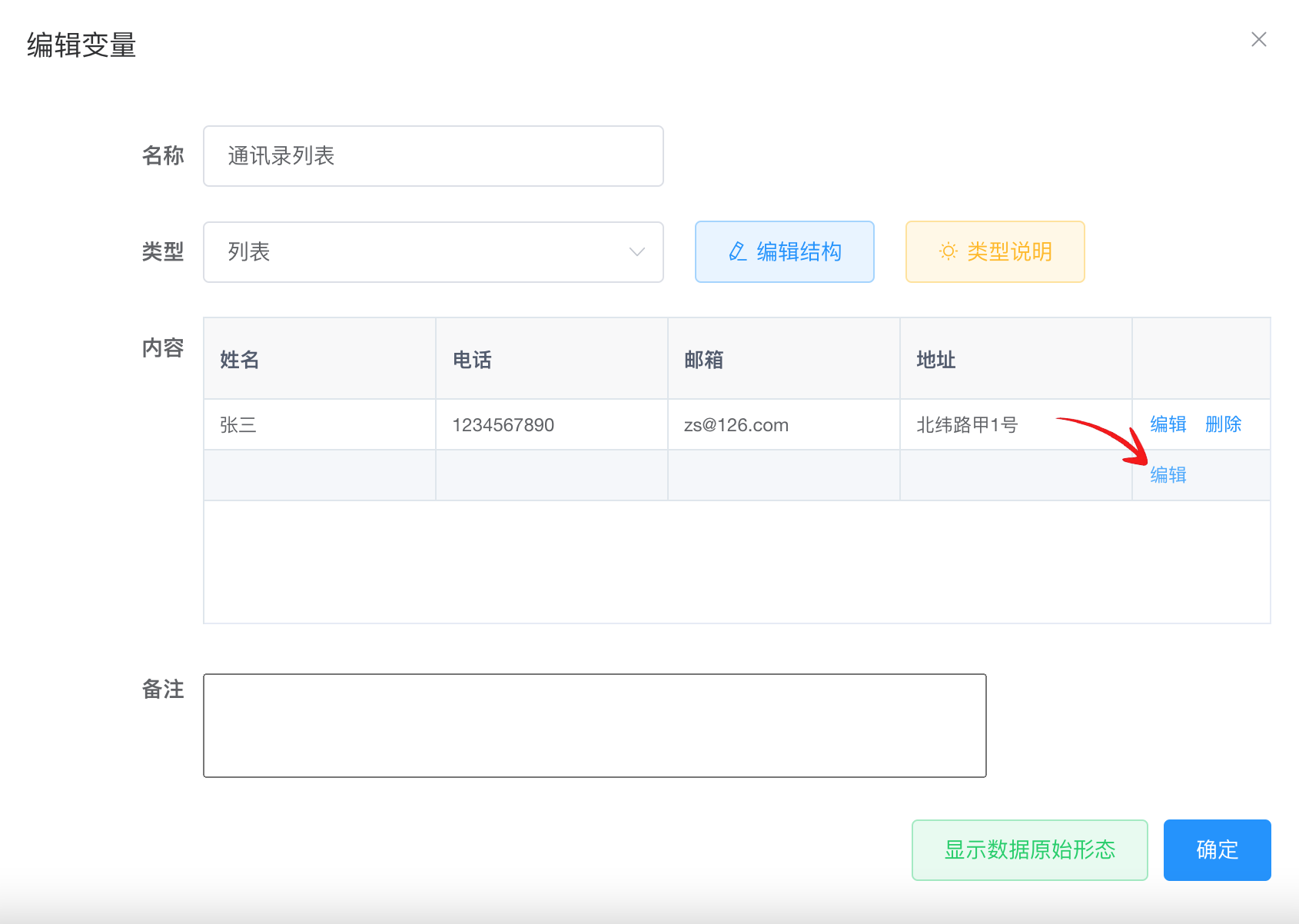Screen dimensions: 1299x924
Task: Expand the 类型 dropdown chevron arrow
Action: [x=636, y=252]
